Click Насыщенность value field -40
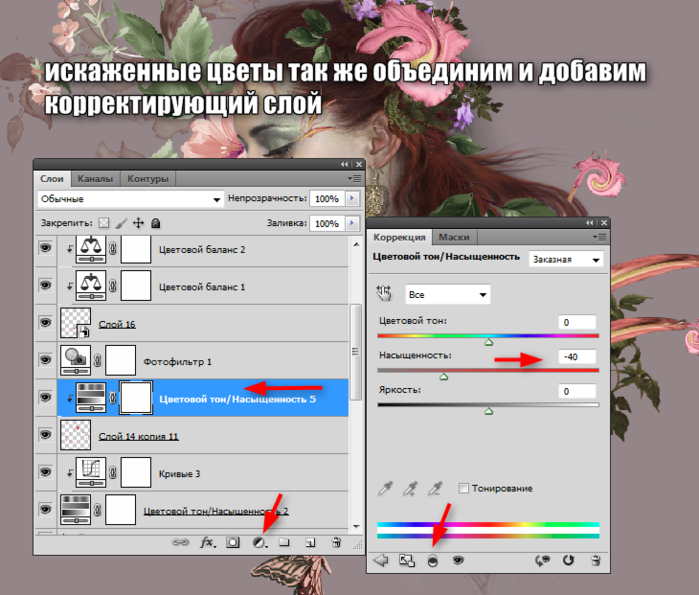Image resolution: width=699 pixels, height=595 pixels. [577, 357]
